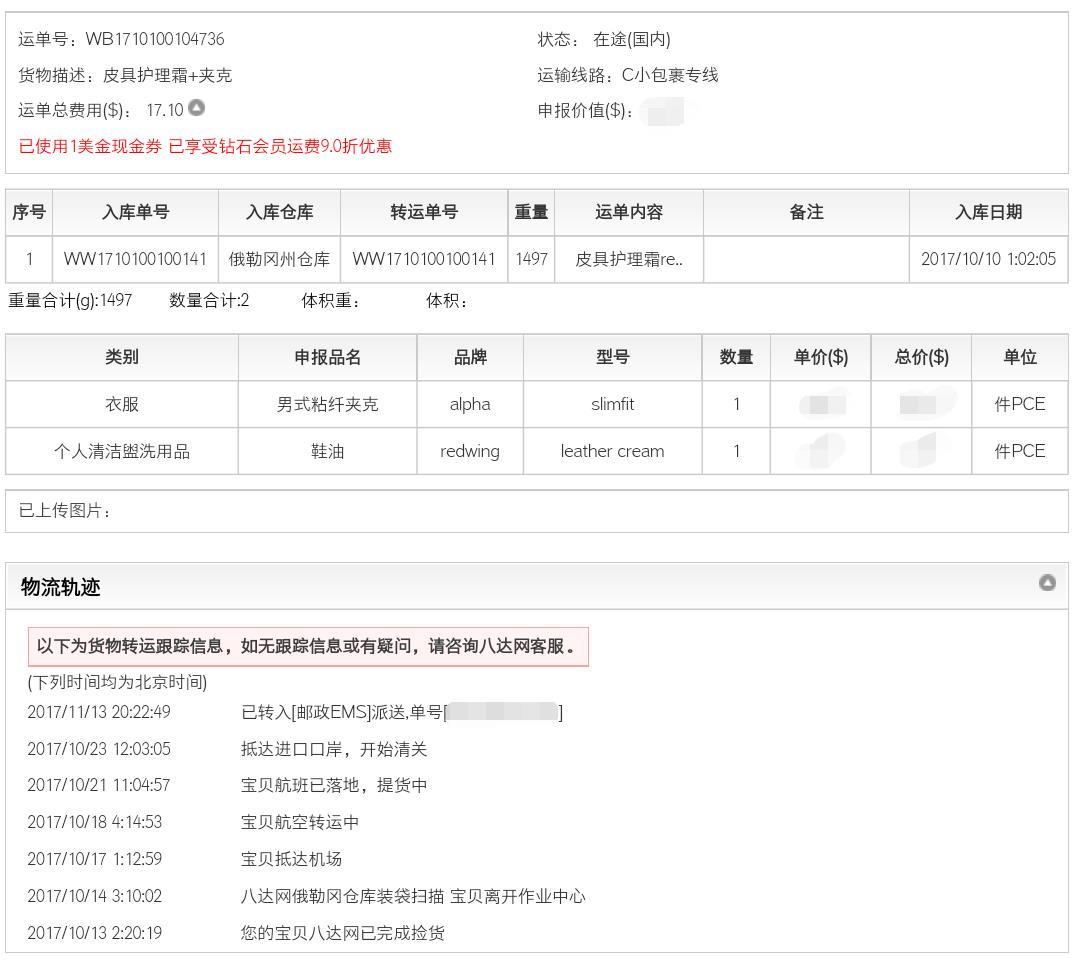Viewport: 1080px width, 960px height.
Task: Click the pink-bordered 八达网客服 notice box
Action: (307, 646)
